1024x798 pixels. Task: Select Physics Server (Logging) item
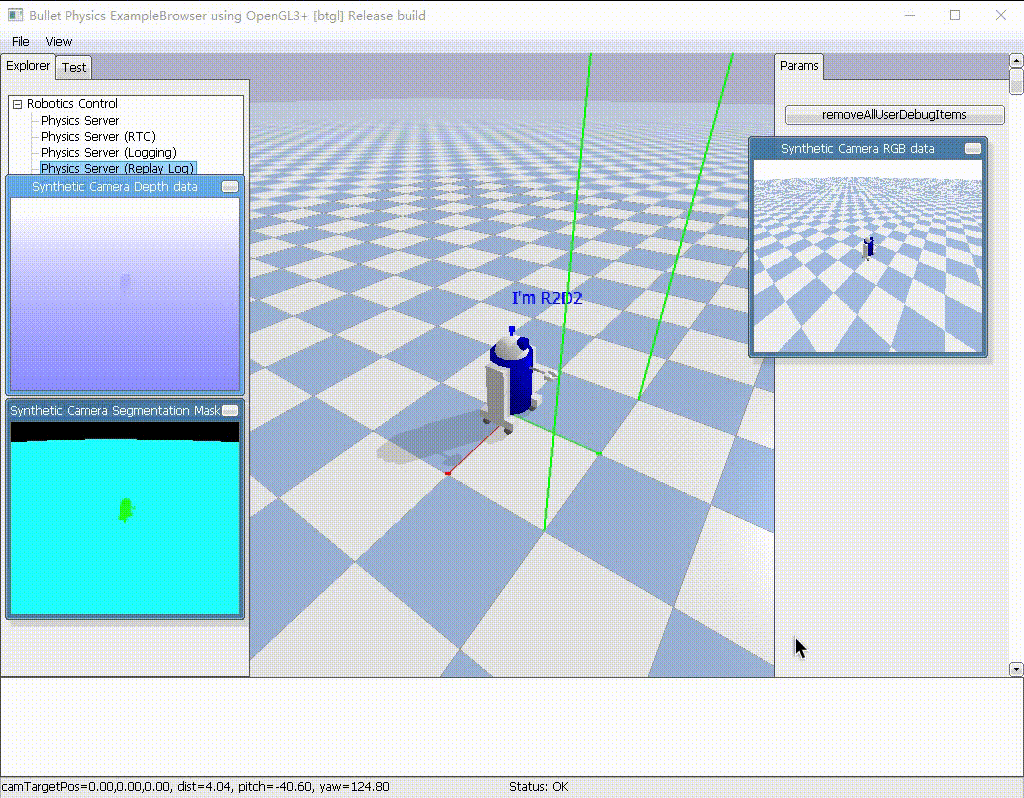pos(108,152)
